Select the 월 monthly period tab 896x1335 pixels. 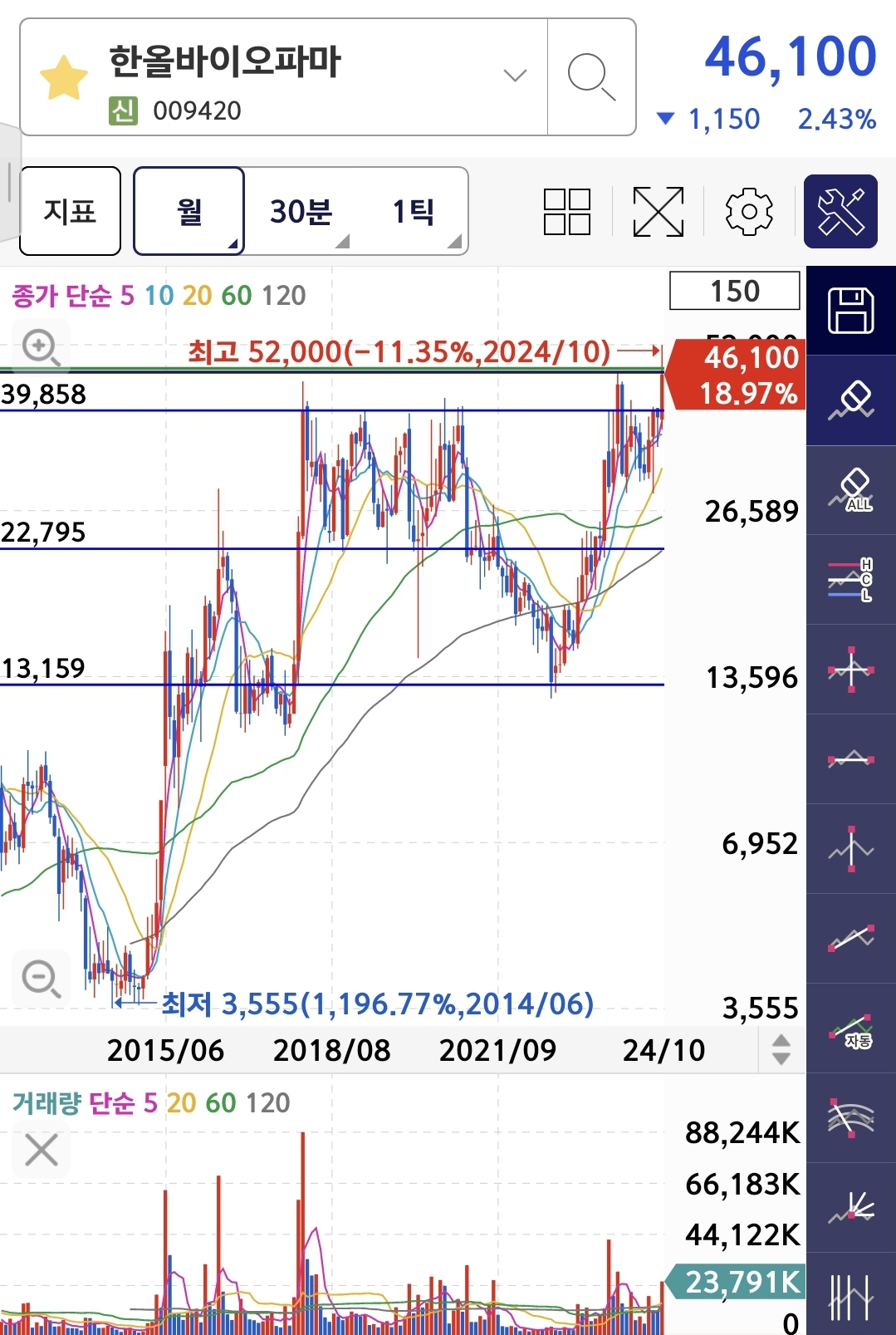click(x=189, y=211)
